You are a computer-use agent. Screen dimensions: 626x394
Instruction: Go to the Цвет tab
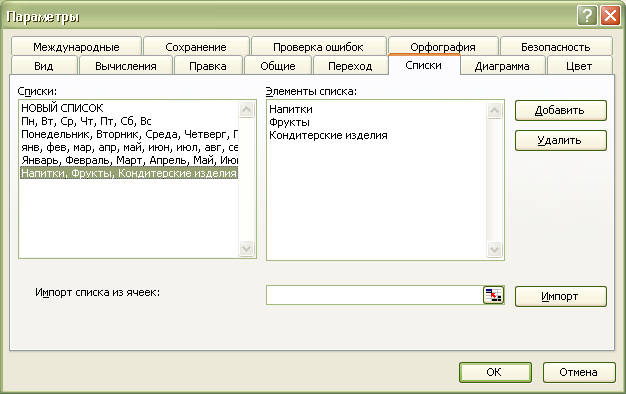(579, 66)
